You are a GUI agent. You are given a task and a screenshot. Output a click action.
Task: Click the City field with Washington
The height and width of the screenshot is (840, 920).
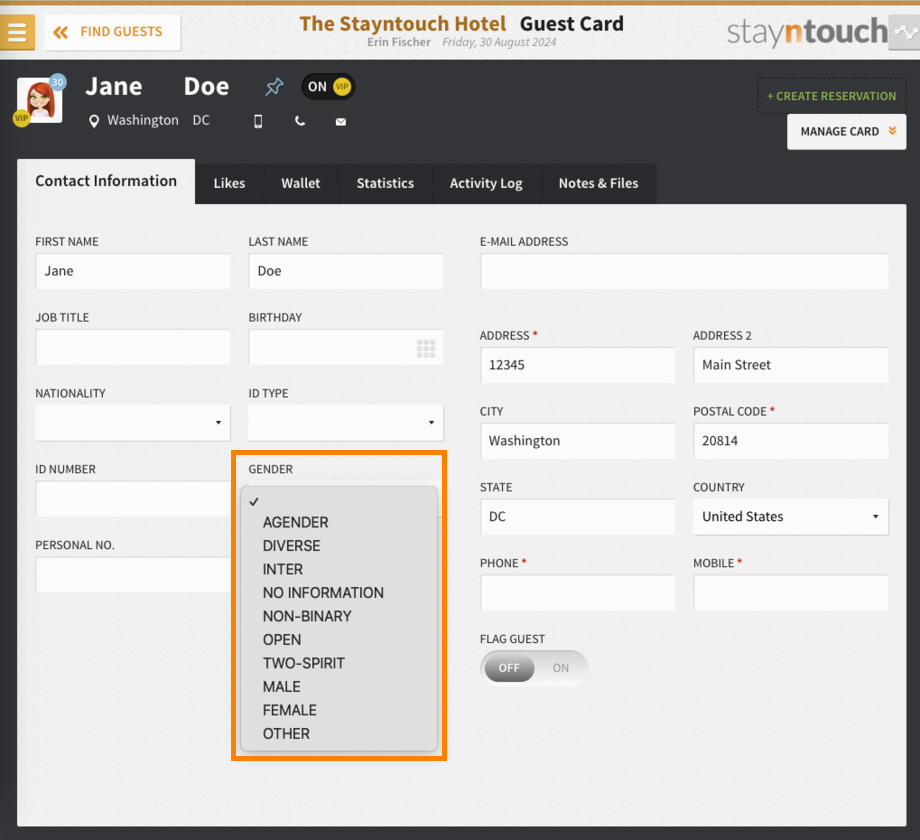(x=577, y=441)
